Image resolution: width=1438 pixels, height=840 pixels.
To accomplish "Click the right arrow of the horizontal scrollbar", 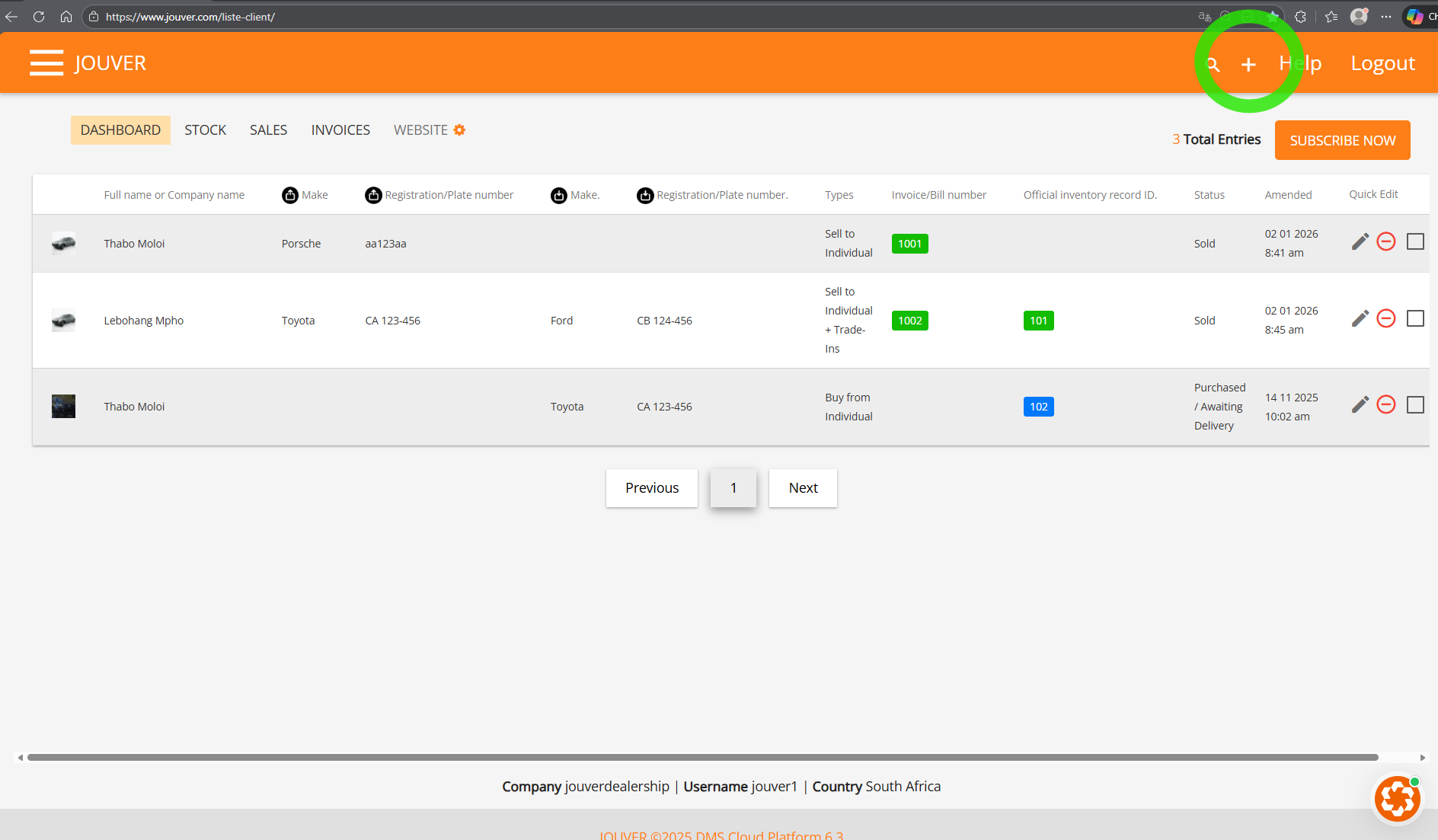I will (1423, 758).
